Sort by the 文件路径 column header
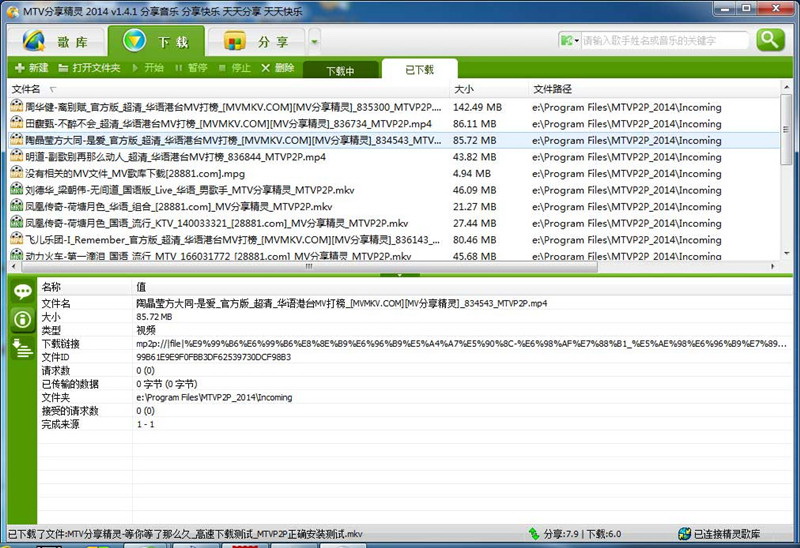Image resolution: width=800 pixels, height=548 pixels. point(654,89)
